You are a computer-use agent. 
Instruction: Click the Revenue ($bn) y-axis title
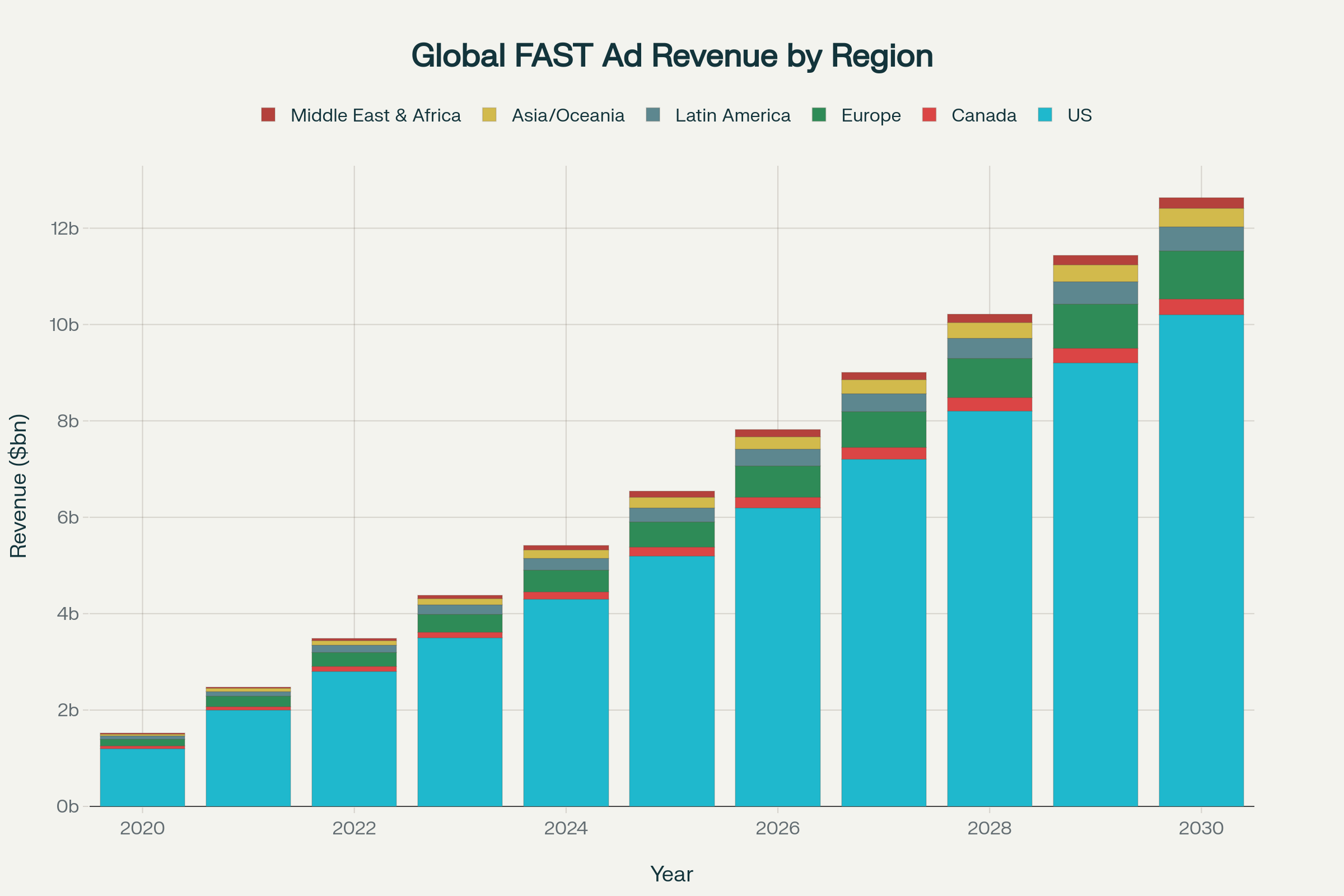19,486
